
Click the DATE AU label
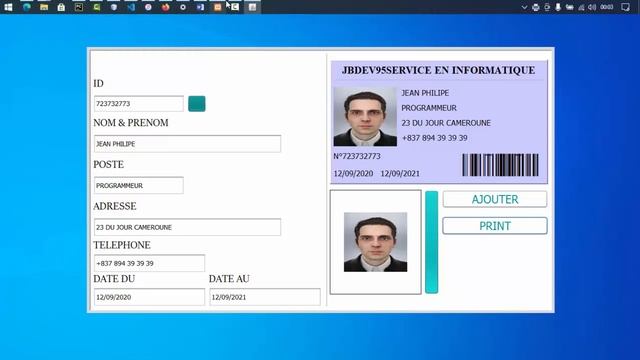click(229, 279)
